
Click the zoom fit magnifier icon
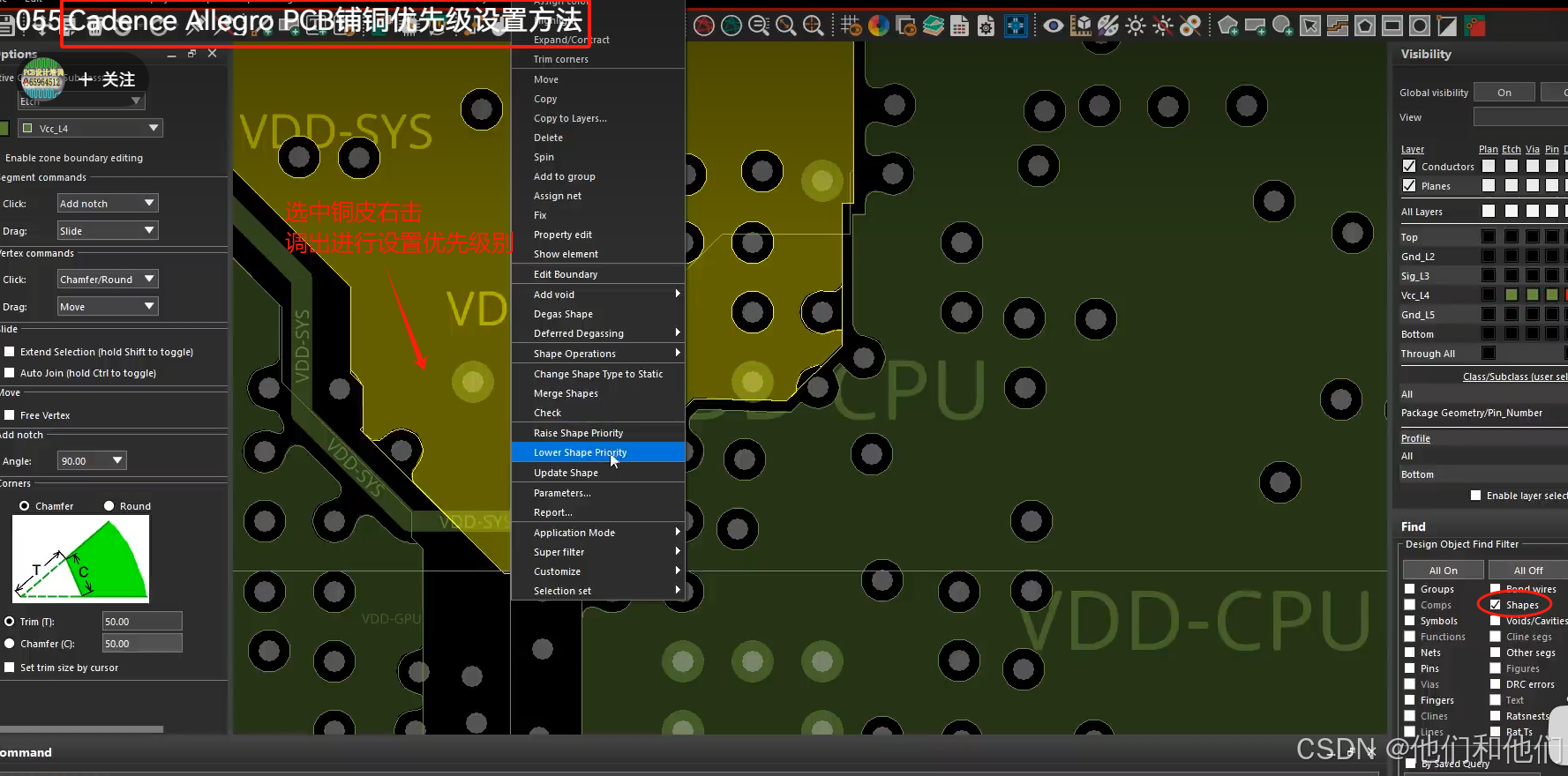(786, 26)
